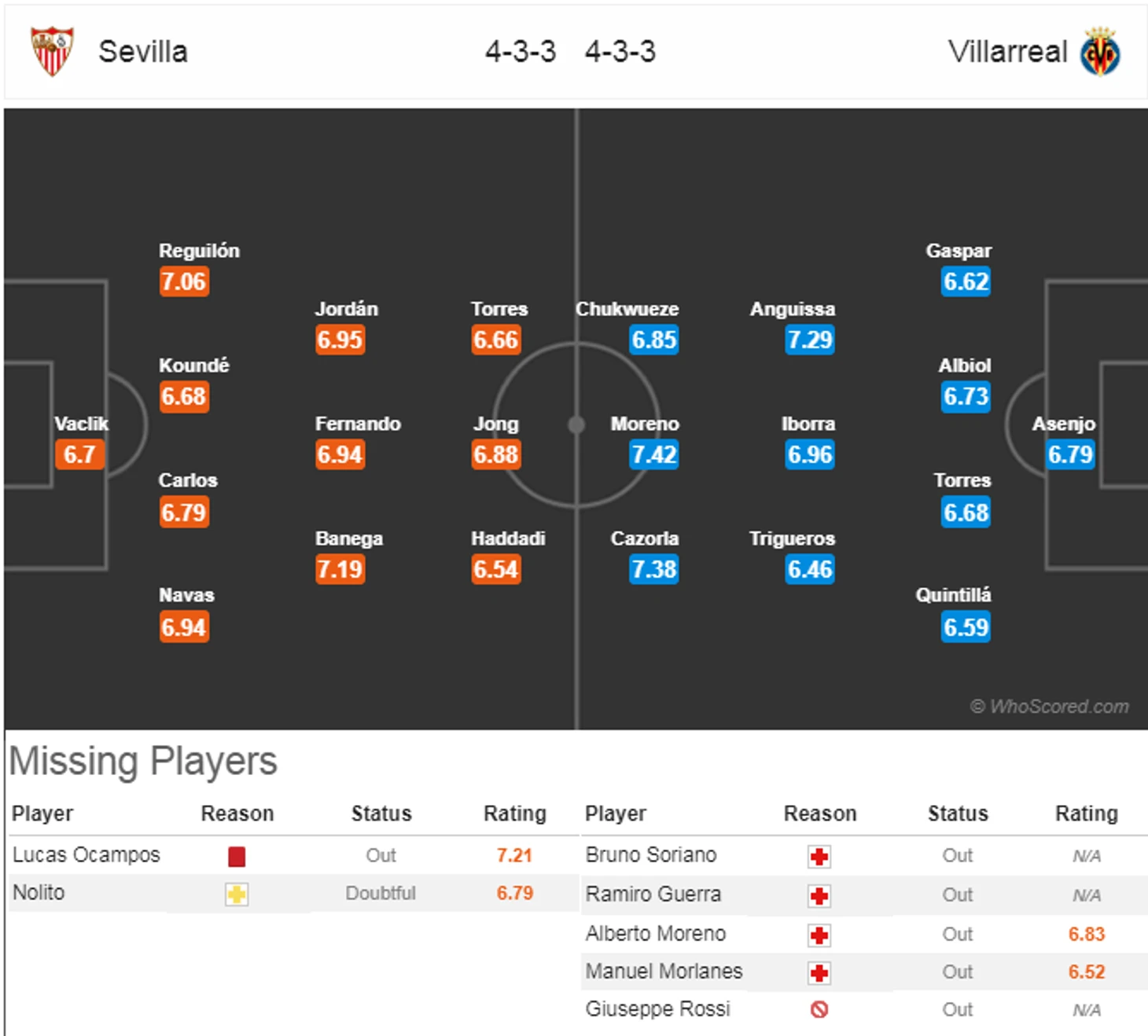Click Nolito's yellow injury doubt icon
Image resolution: width=1148 pixels, height=1036 pixels.
237,895
